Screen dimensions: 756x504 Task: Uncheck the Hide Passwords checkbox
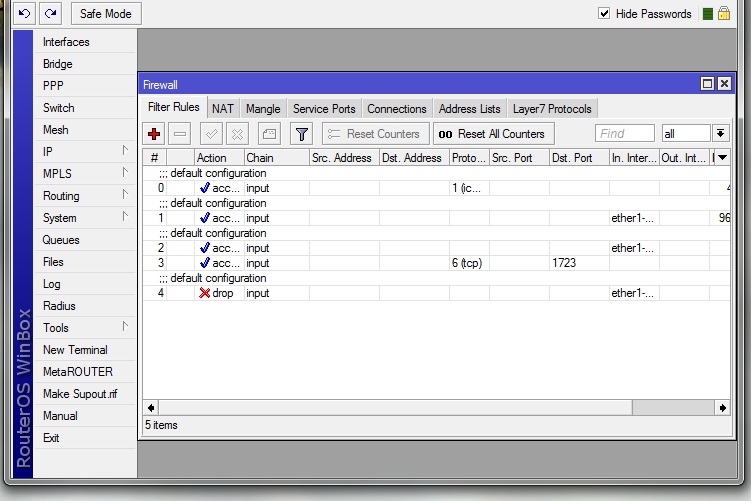[x=604, y=13]
